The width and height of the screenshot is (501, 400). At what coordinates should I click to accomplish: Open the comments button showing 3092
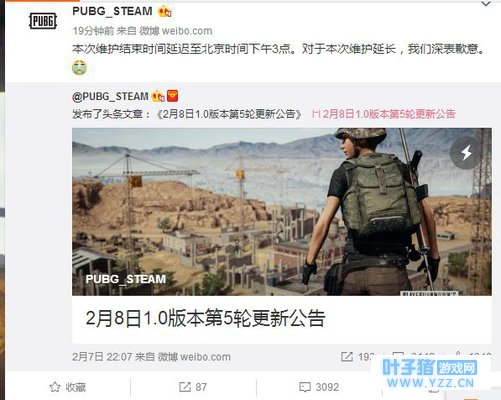[x=319, y=387]
